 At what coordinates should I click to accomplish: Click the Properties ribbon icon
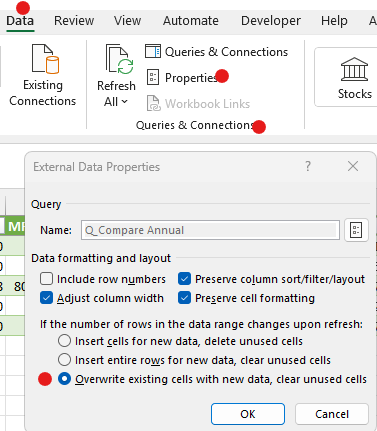pyautogui.click(x=153, y=77)
